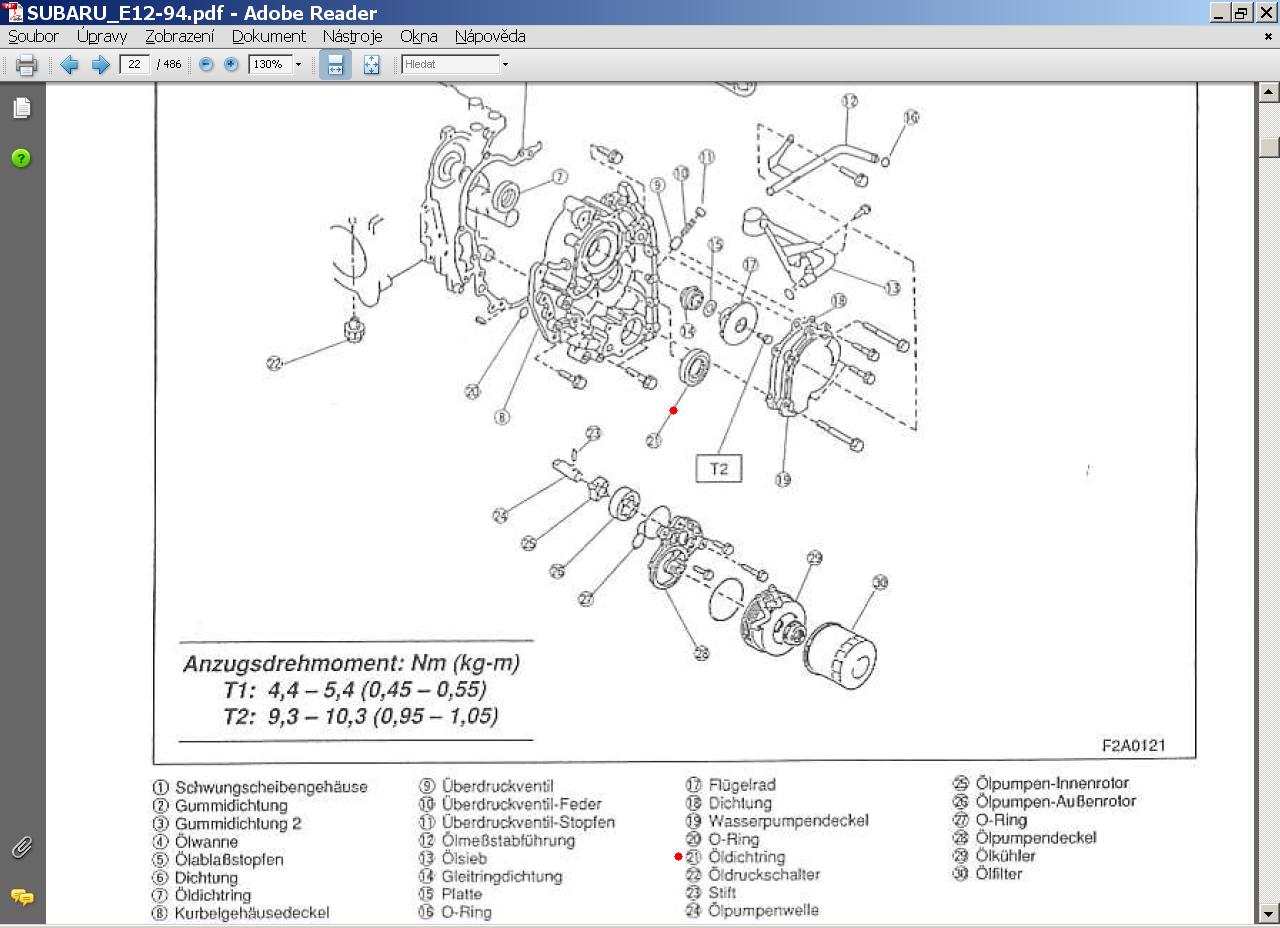1280x928 pixels.
Task: Open the Pages panel in sidebar
Action: (x=21, y=108)
